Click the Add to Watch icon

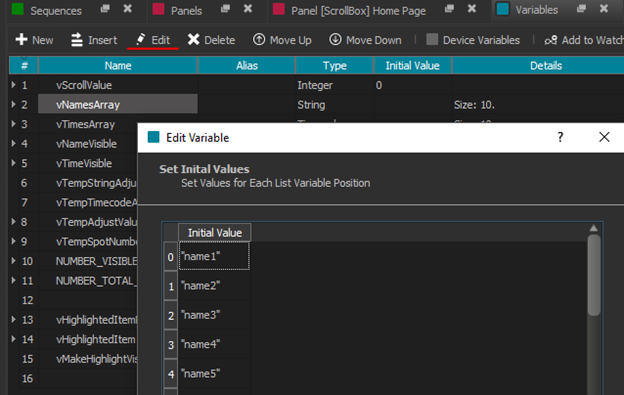(551, 40)
